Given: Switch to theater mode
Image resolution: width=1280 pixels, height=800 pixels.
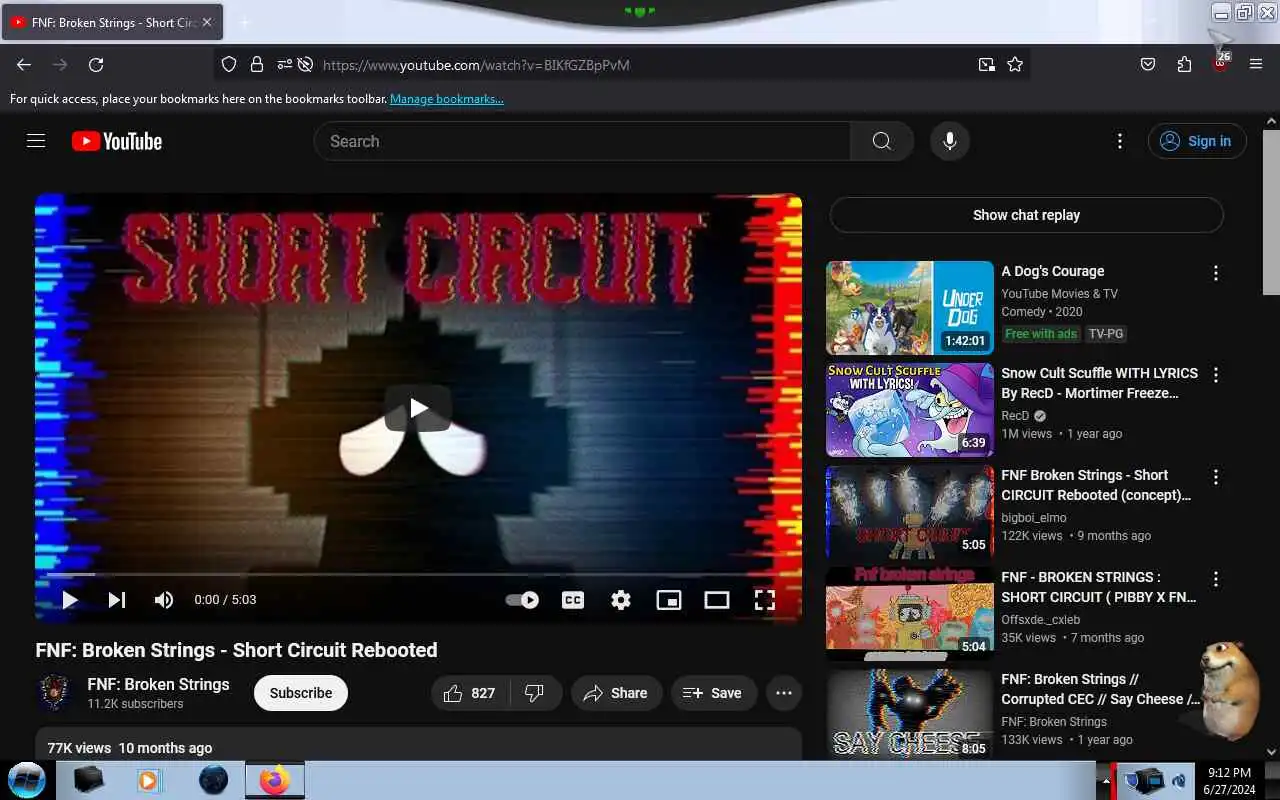Looking at the screenshot, I should pos(717,600).
